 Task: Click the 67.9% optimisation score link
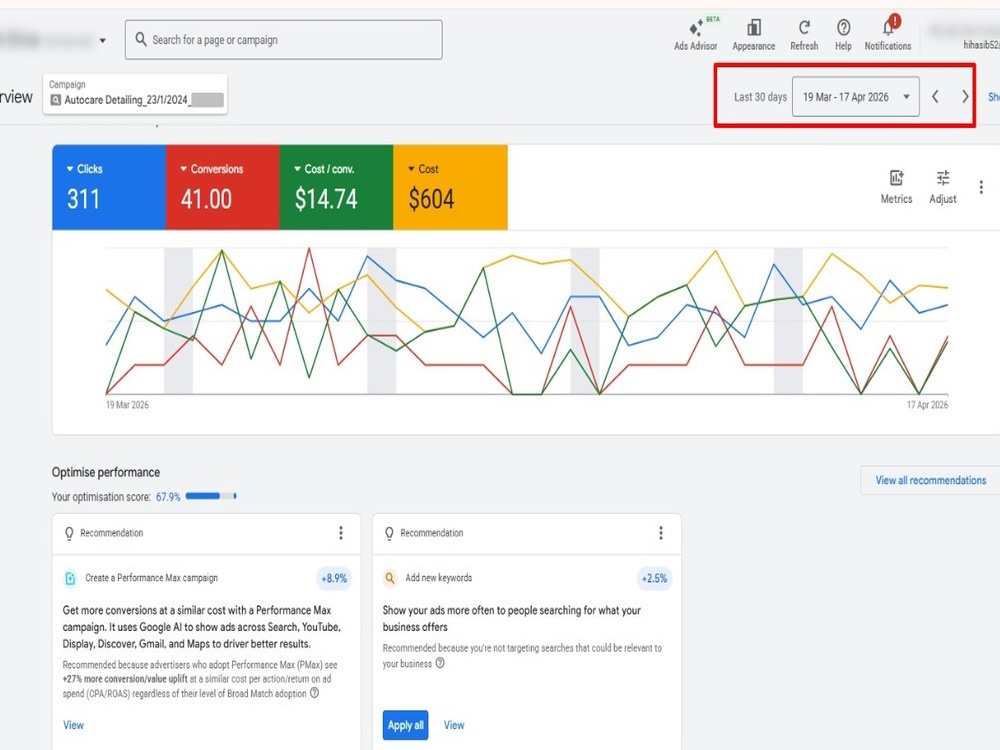[168, 497]
